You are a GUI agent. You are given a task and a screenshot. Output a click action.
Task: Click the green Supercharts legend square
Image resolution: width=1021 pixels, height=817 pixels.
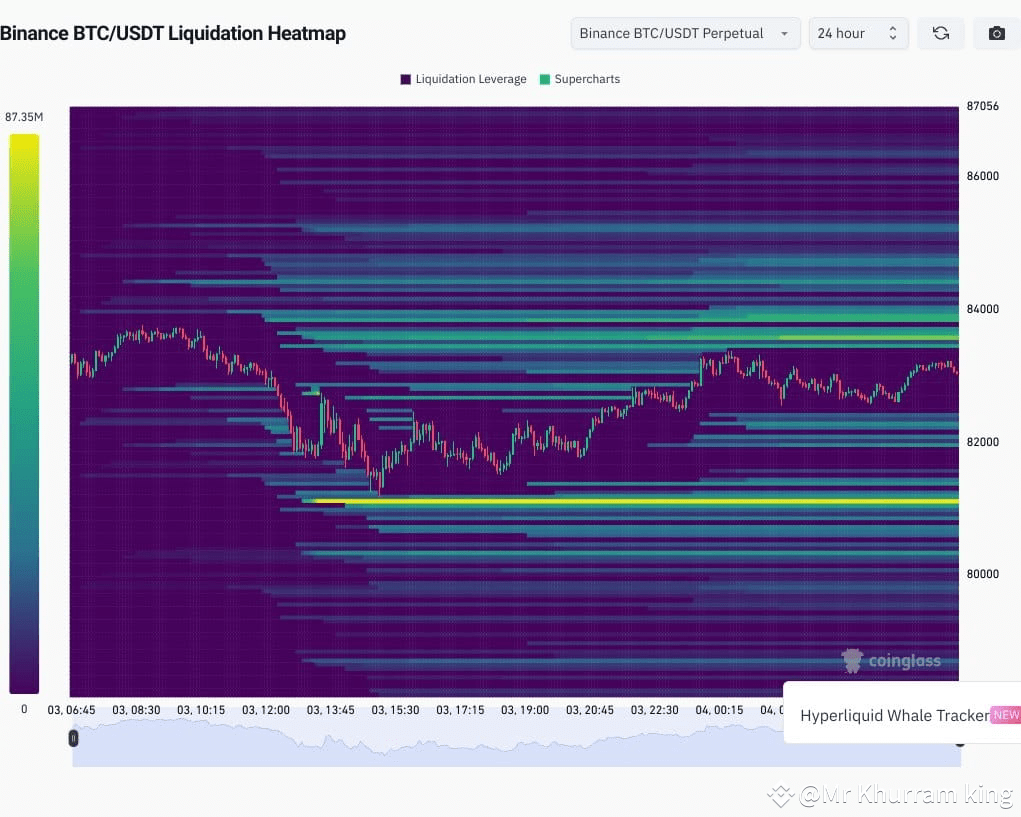click(x=546, y=79)
